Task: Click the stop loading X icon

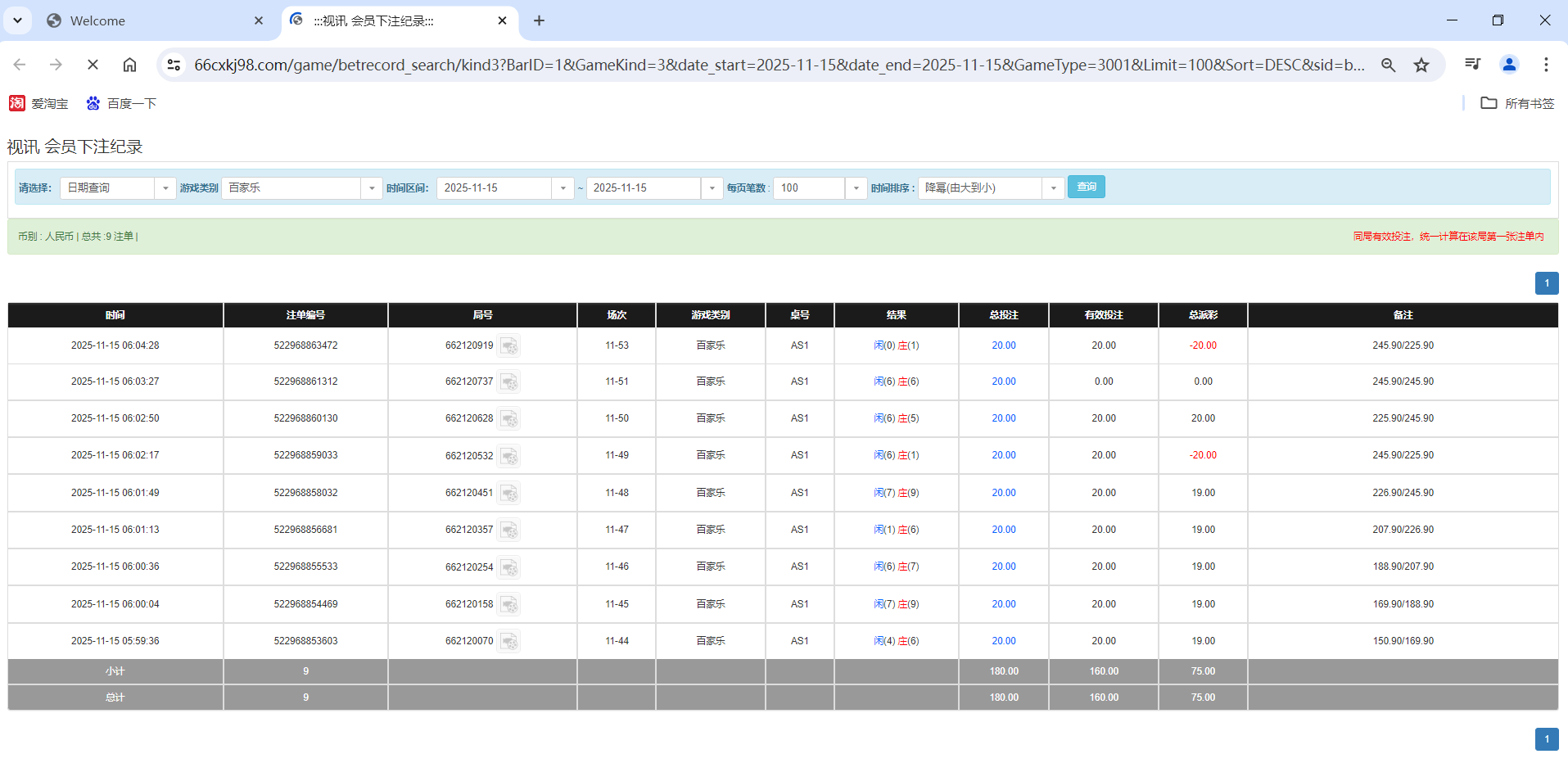Action: click(93, 65)
